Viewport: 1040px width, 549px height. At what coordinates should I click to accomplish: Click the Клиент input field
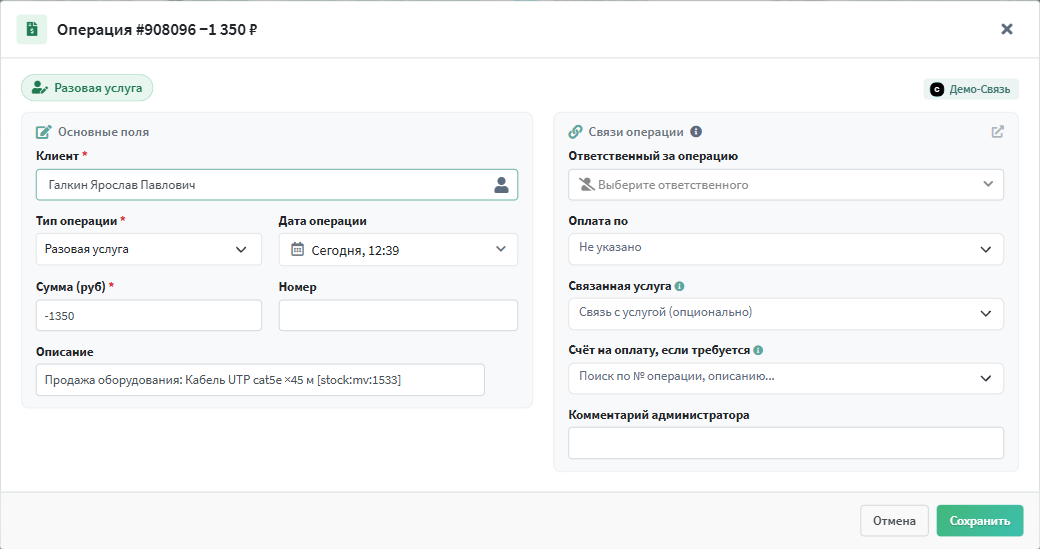pos(277,184)
